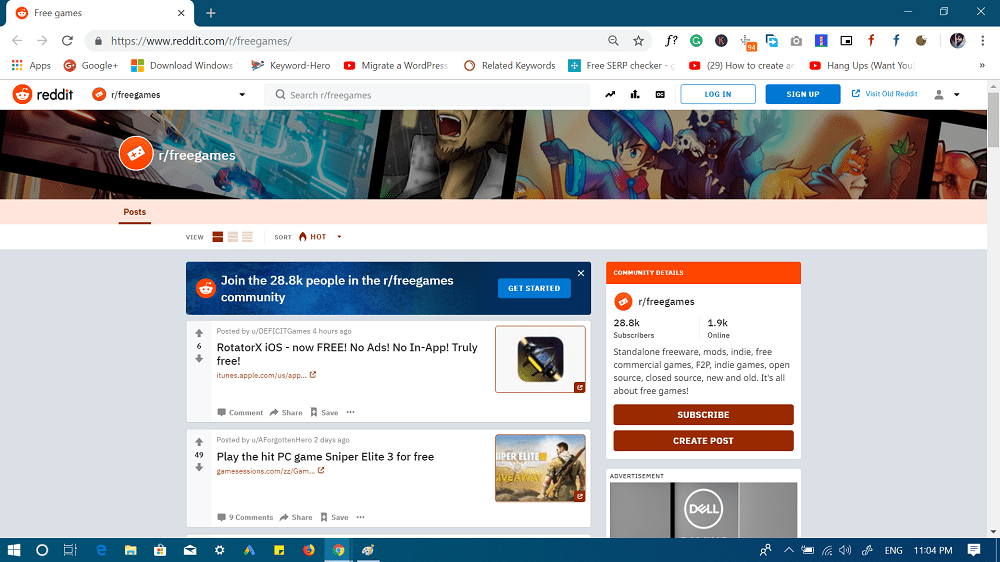Open Visit Old Reddit link
Screen dimensions: 1000x562
pos(885,94)
